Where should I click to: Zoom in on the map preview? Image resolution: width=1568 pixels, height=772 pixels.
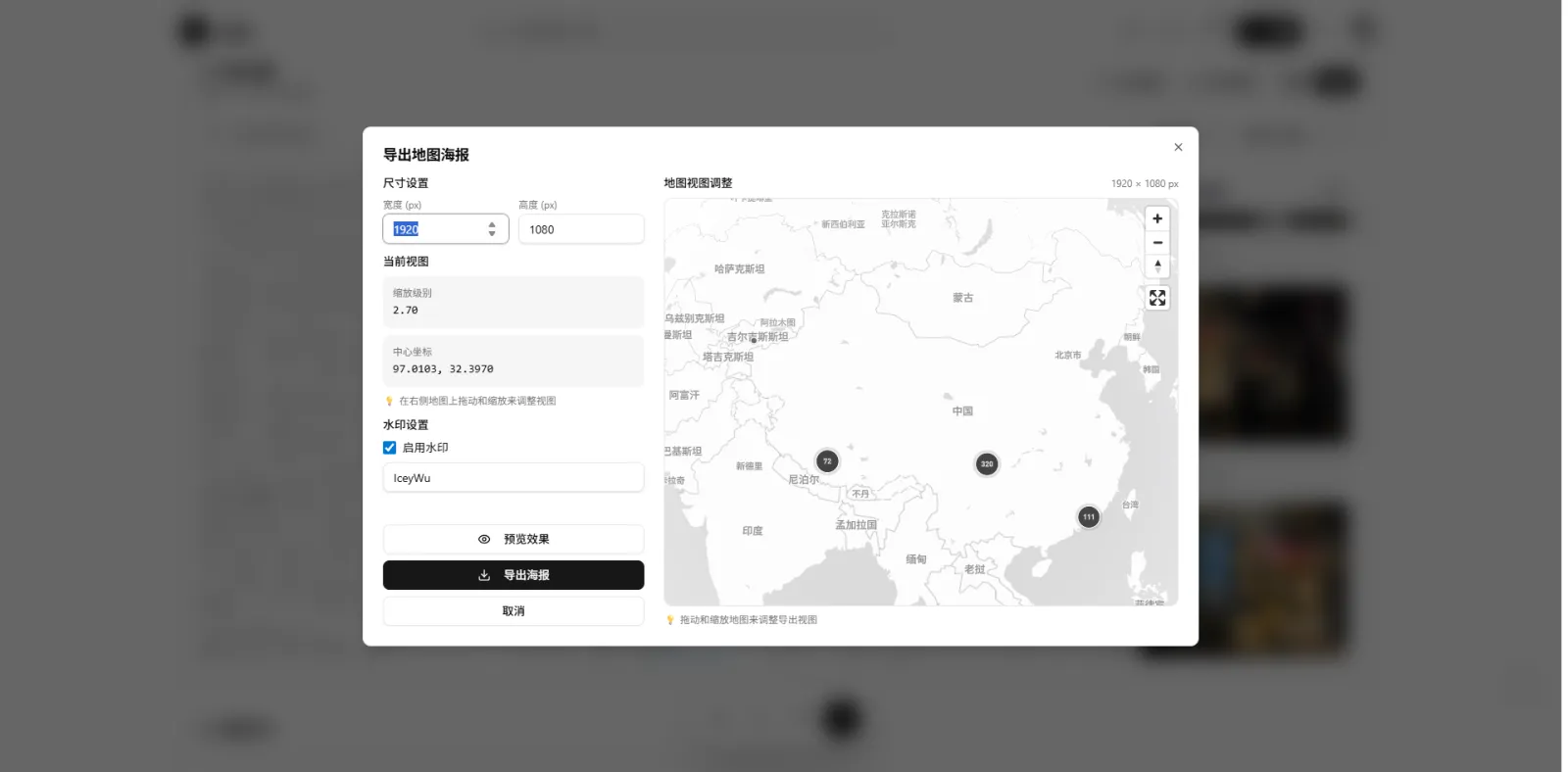point(1157,218)
